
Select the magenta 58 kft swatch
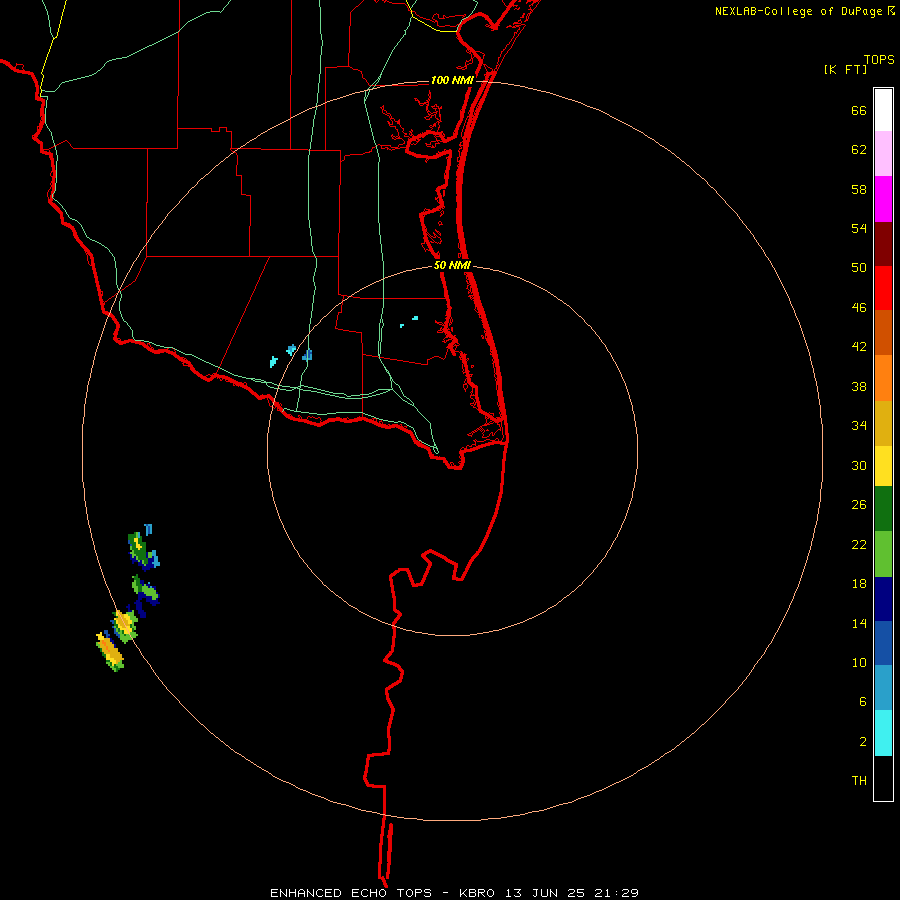tap(883, 199)
